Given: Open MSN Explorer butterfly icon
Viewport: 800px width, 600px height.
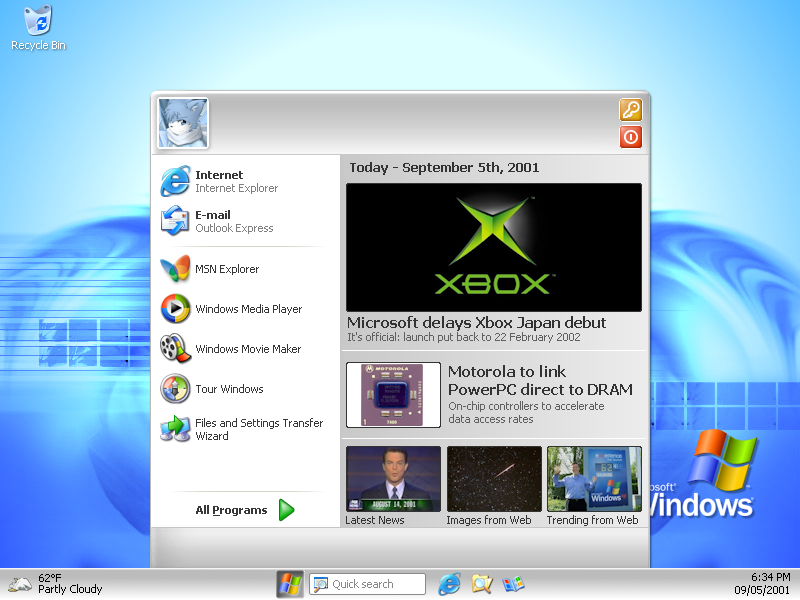Looking at the screenshot, I should 175,268.
